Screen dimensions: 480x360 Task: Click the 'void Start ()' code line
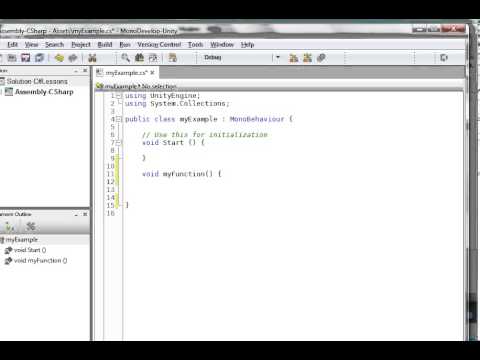(173, 143)
